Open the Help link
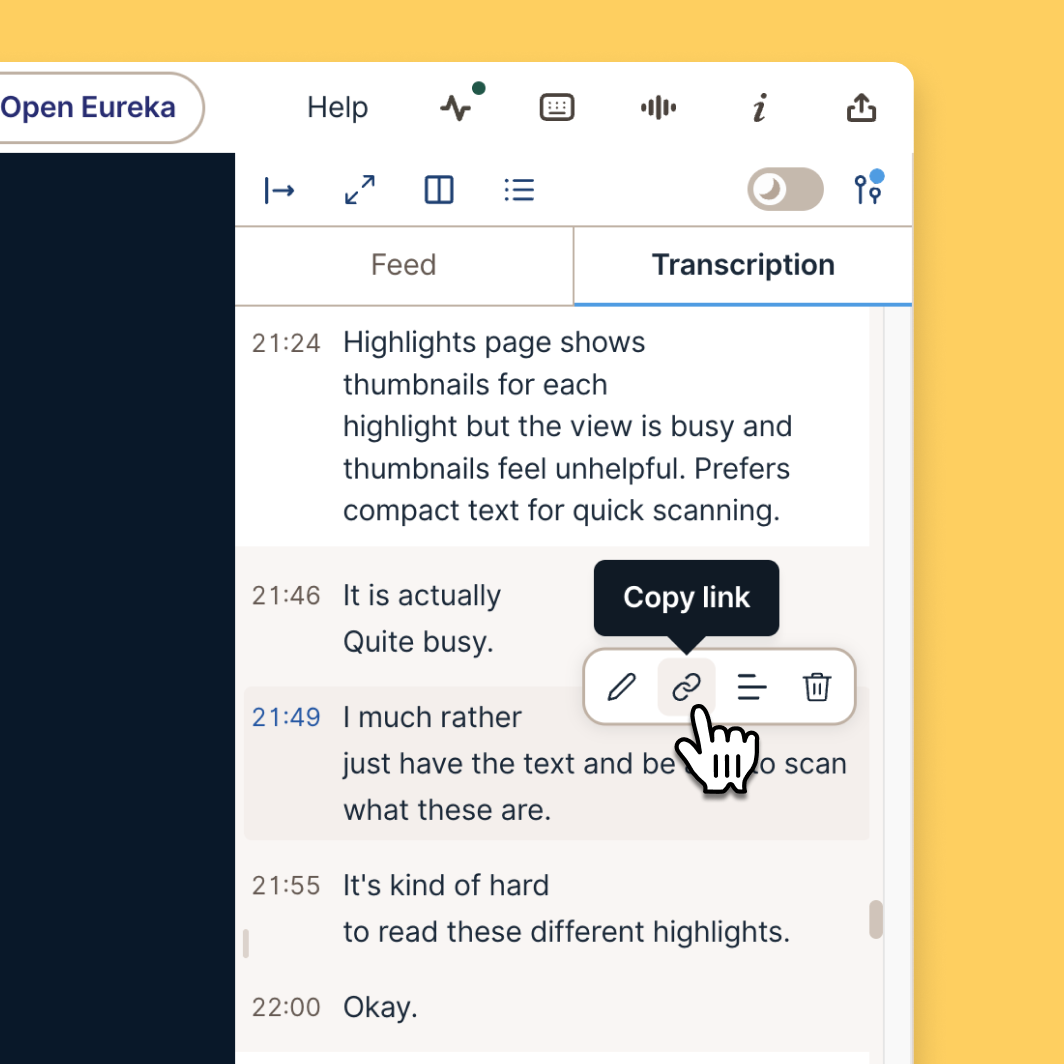Screen dimensions: 1064x1064 (337, 107)
